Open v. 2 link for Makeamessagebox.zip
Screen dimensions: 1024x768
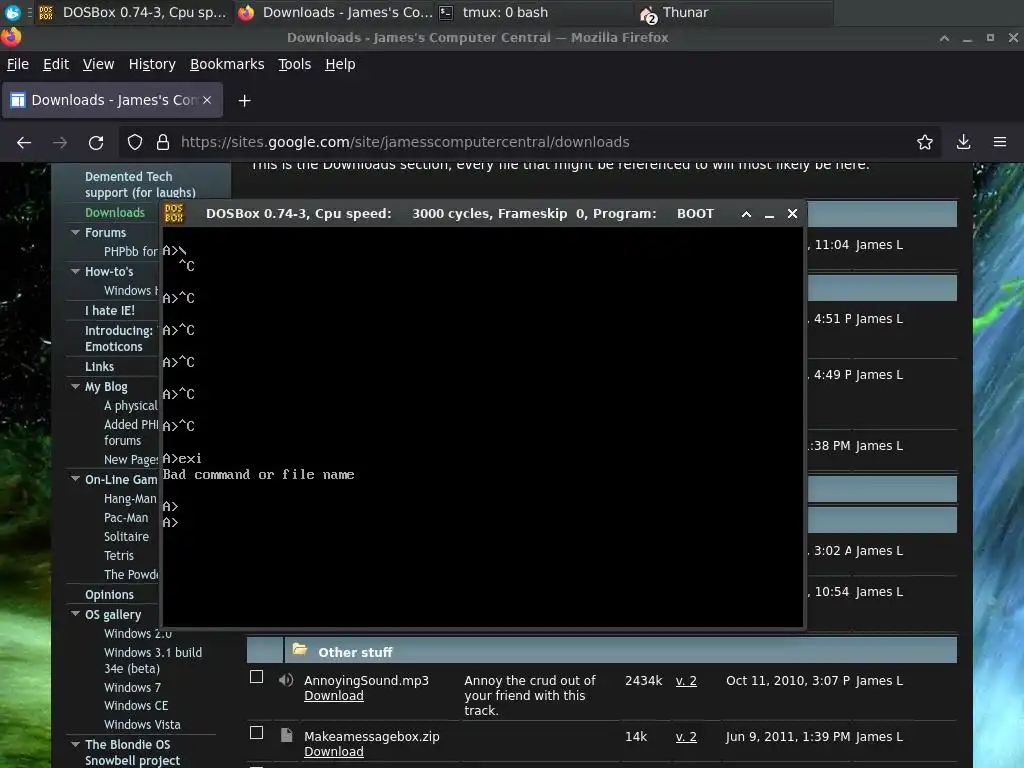[x=686, y=737]
